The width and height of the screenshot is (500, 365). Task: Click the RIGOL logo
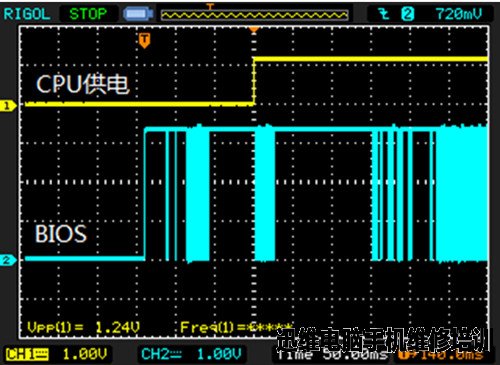(27, 14)
